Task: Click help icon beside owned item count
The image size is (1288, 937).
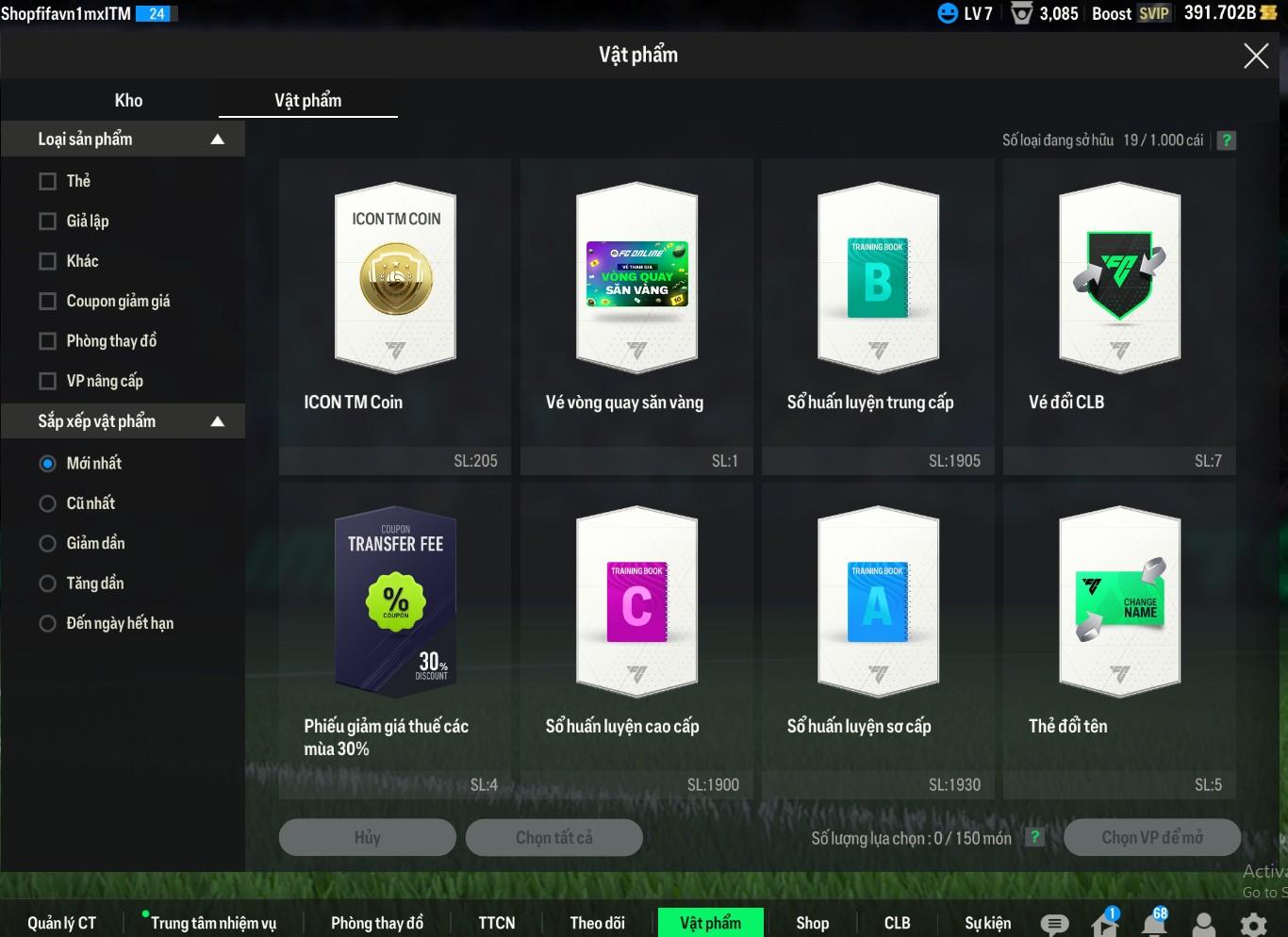Action: (x=1226, y=140)
